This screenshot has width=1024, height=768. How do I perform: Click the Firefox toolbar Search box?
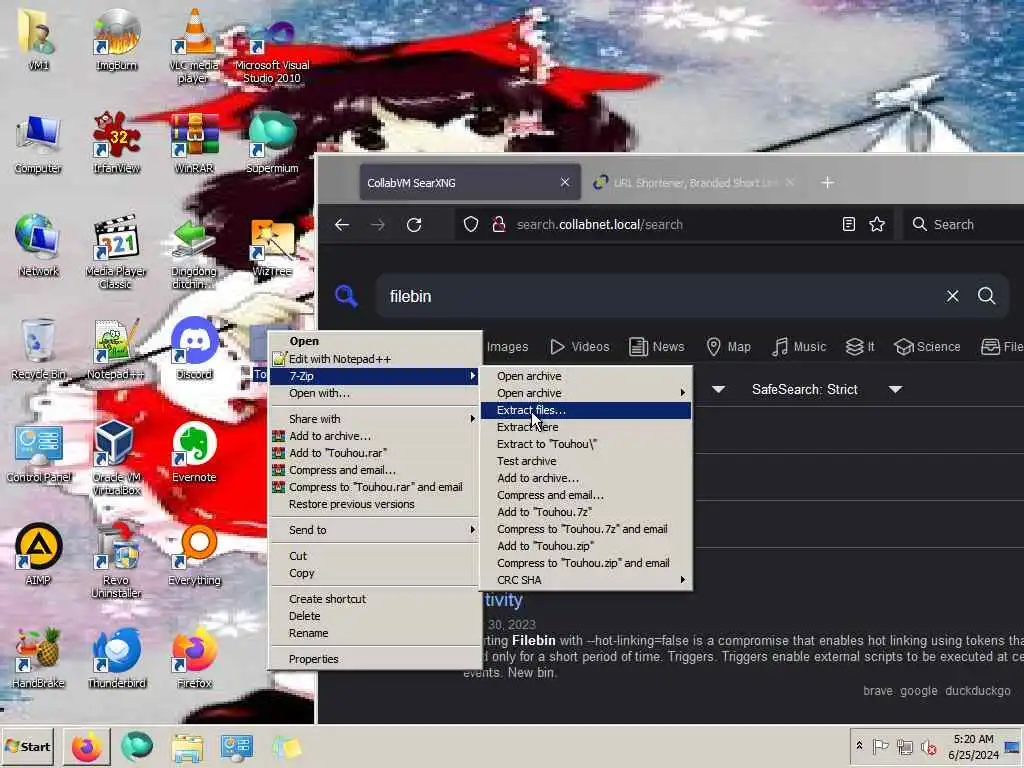963,225
